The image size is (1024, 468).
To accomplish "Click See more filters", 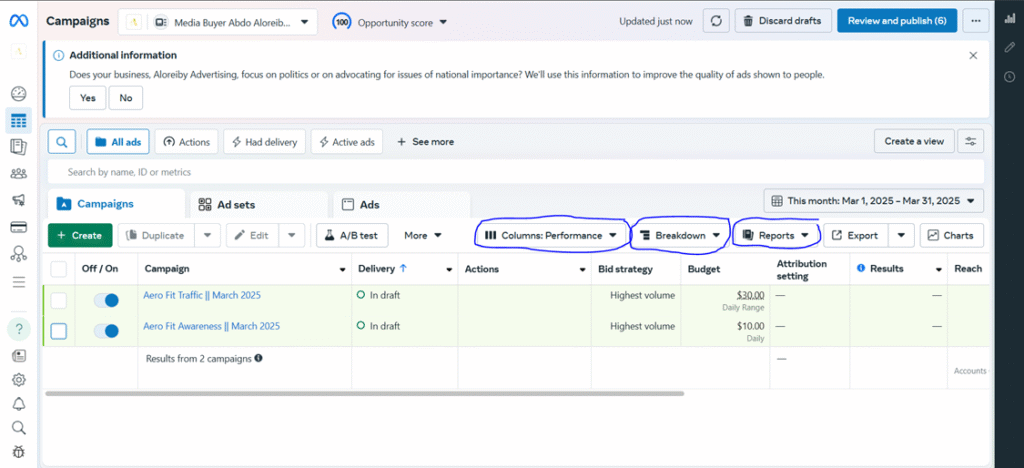I will point(425,142).
